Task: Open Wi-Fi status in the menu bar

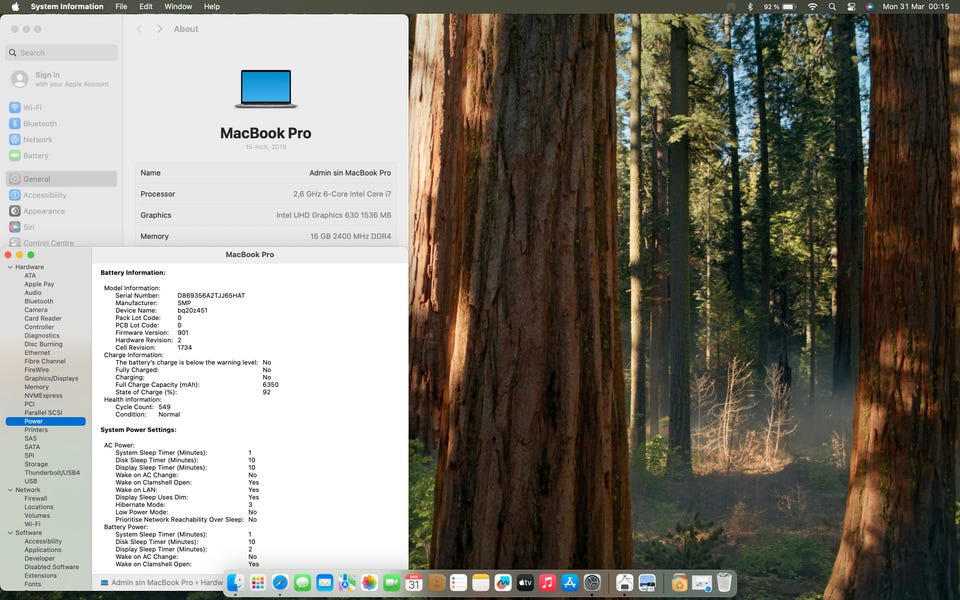Action: tap(812, 7)
